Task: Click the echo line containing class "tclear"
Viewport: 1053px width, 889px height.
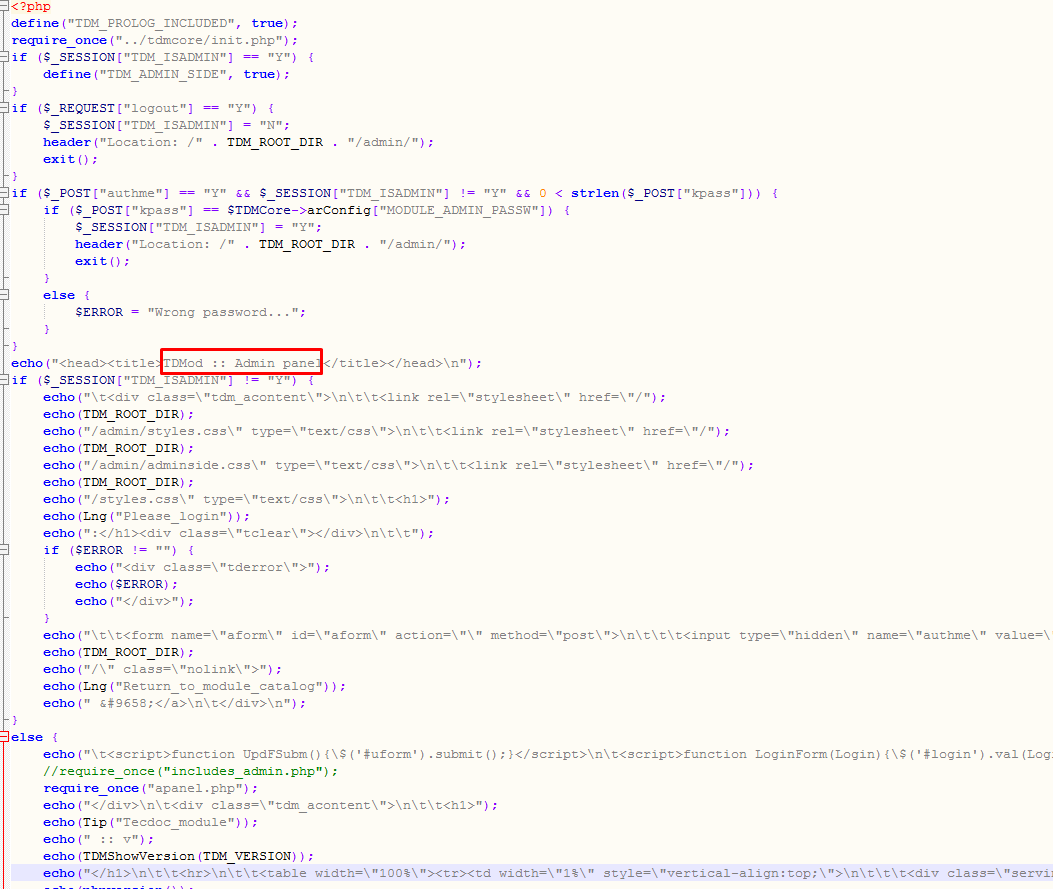Action: (x=238, y=533)
